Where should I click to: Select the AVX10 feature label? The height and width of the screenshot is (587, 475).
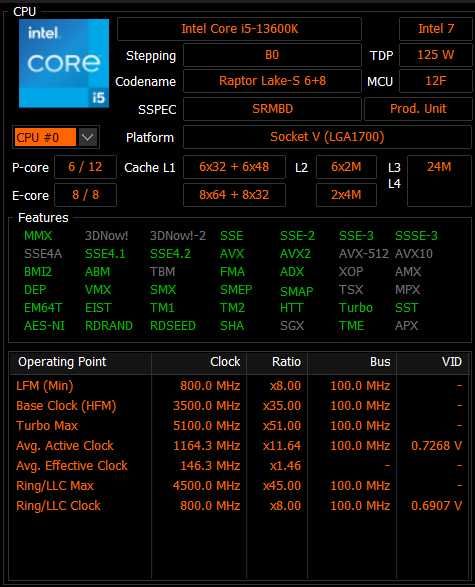click(x=414, y=254)
